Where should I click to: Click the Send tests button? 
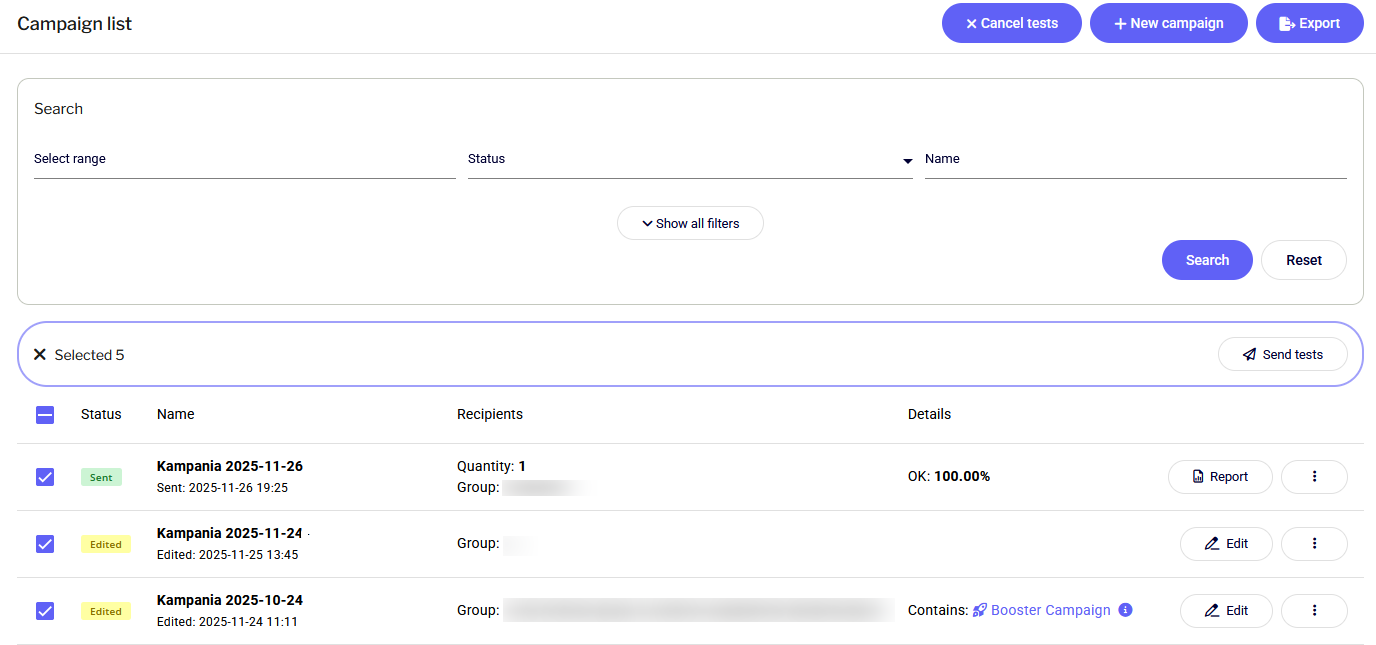pyautogui.click(x=1282, y=354)
